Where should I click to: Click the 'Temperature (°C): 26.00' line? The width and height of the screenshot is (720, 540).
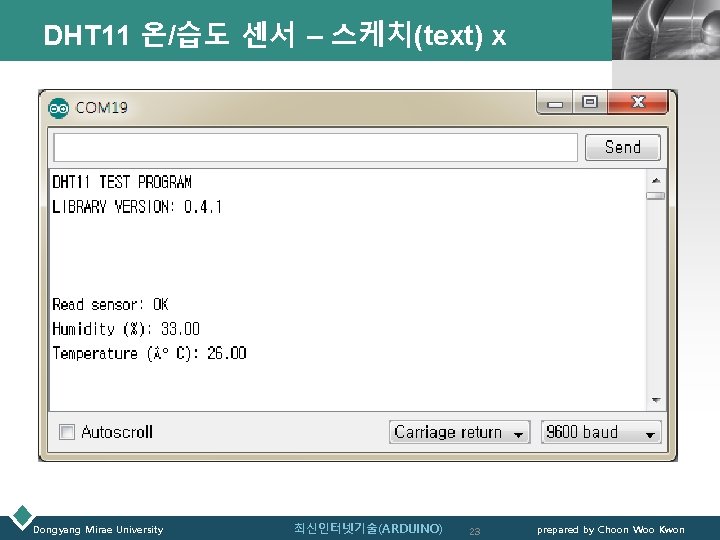(x=149, y=353)
